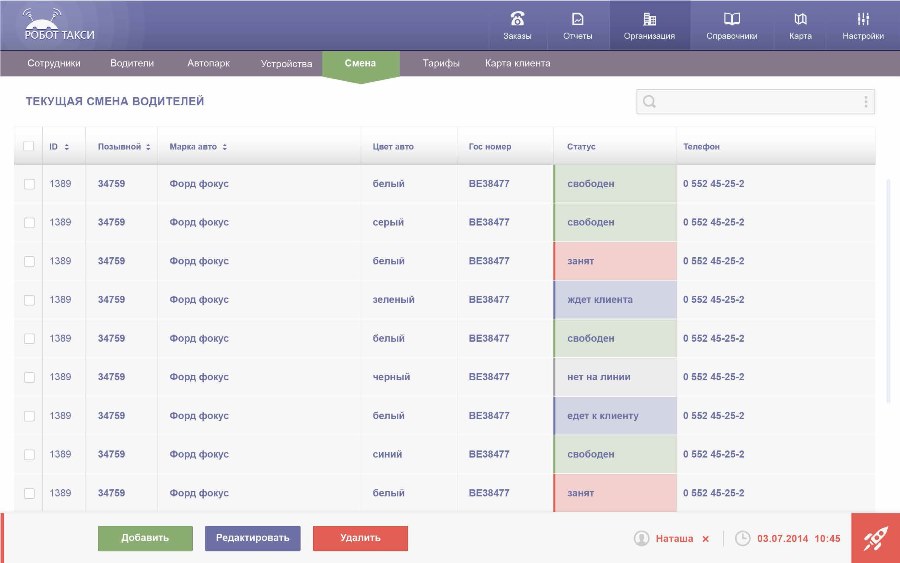Screen dimensions: 900x563
Task: Check the row with status нет на линии
Action: click(x=29, y=378)
